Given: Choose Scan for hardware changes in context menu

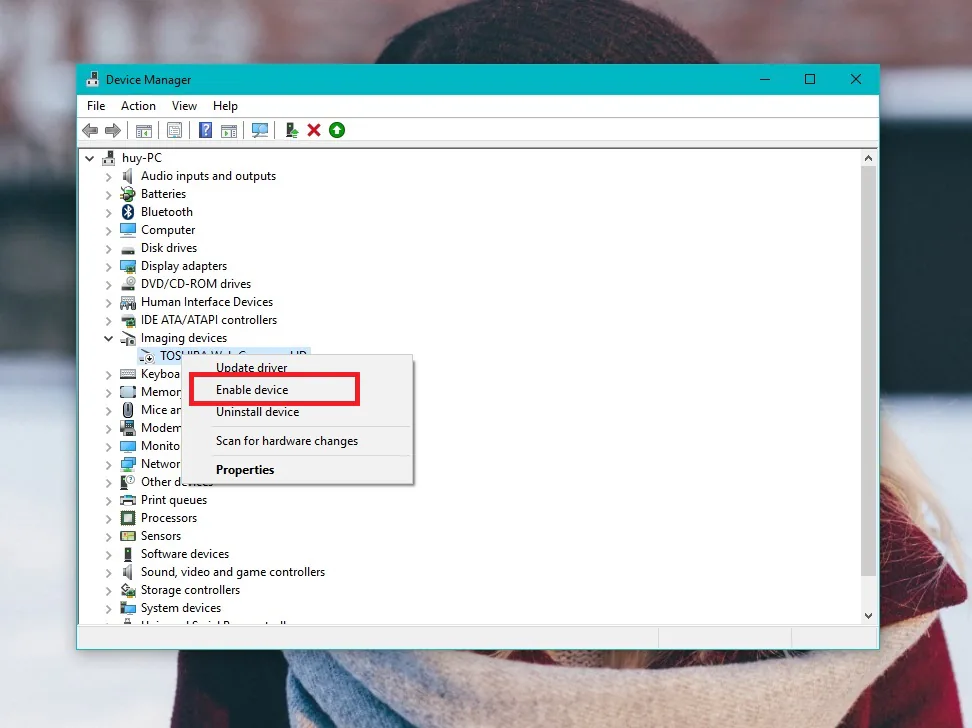Looking at the screenshot, I should [298, 441].
